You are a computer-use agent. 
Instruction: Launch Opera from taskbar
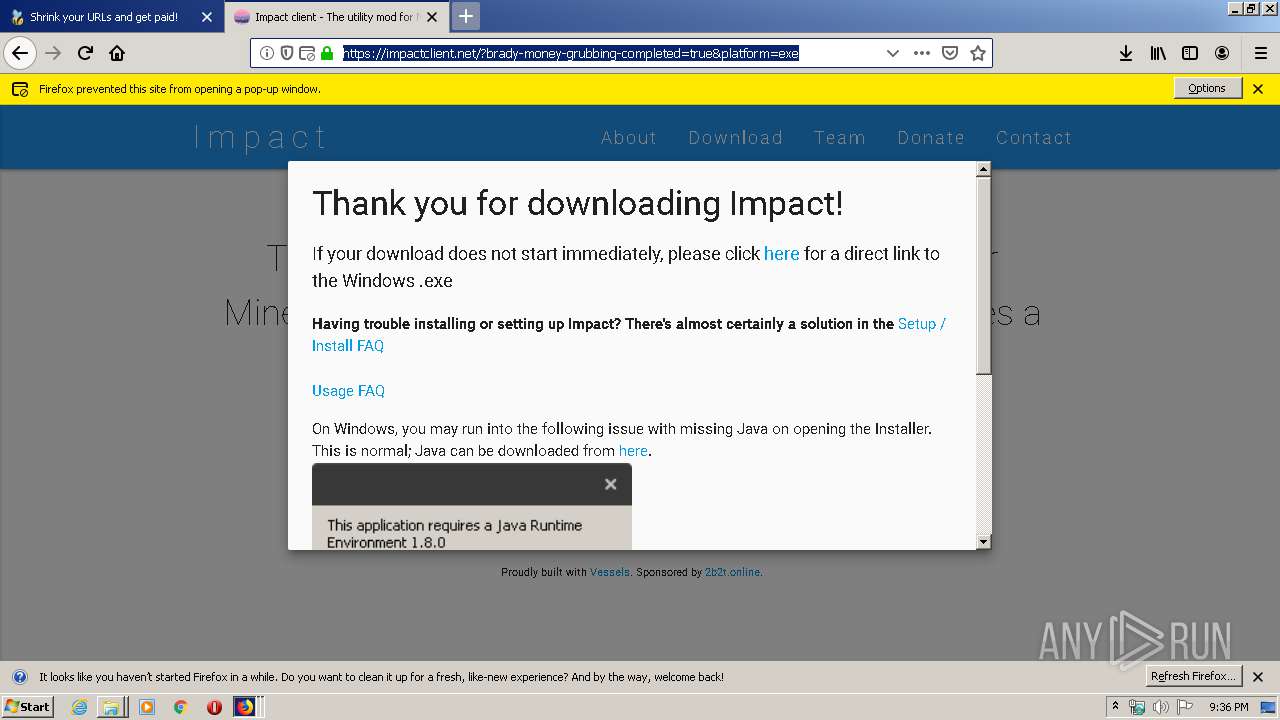pyautogui.click(x=214, y=707)
